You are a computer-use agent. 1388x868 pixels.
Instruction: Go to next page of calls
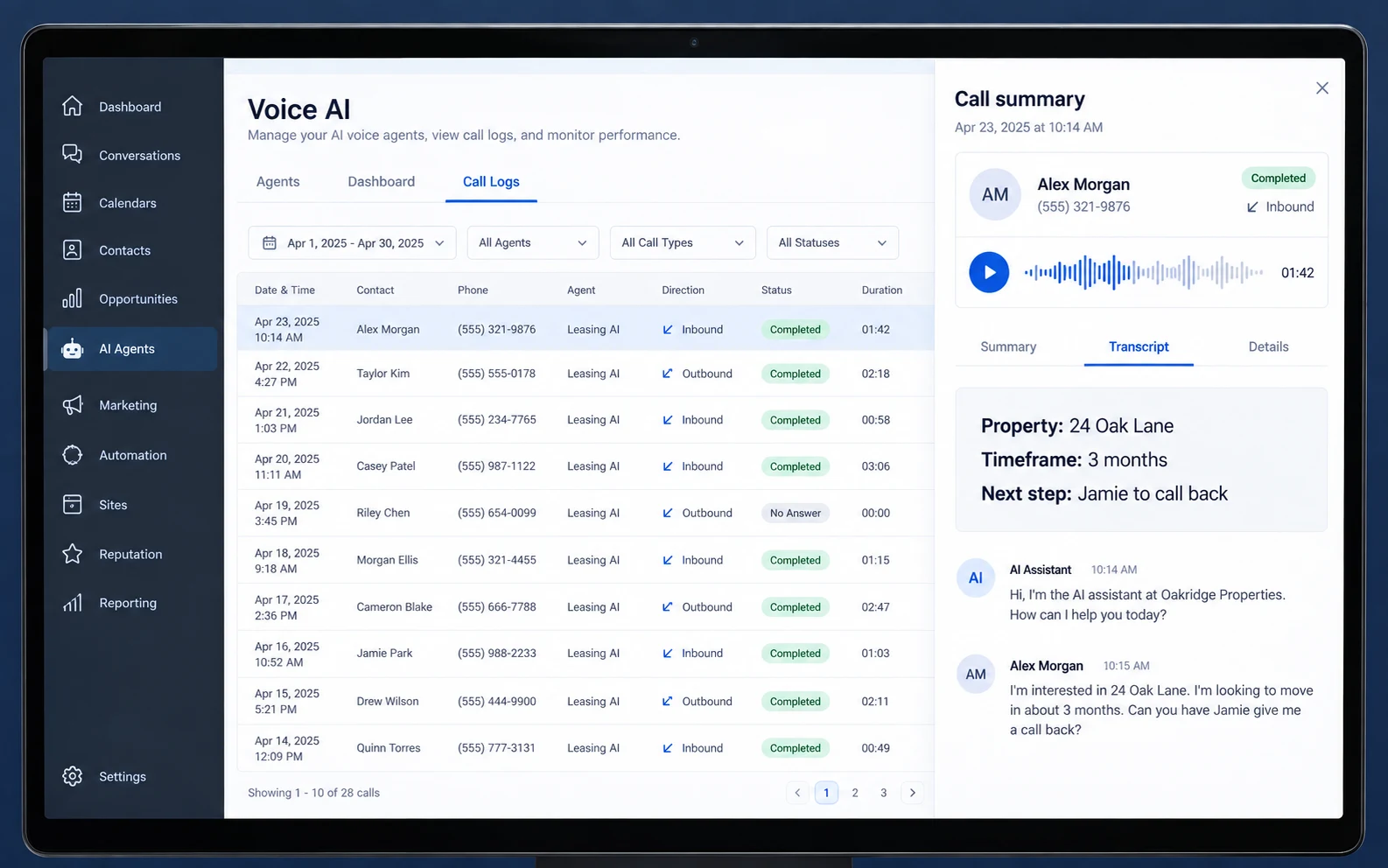point(913,793)
